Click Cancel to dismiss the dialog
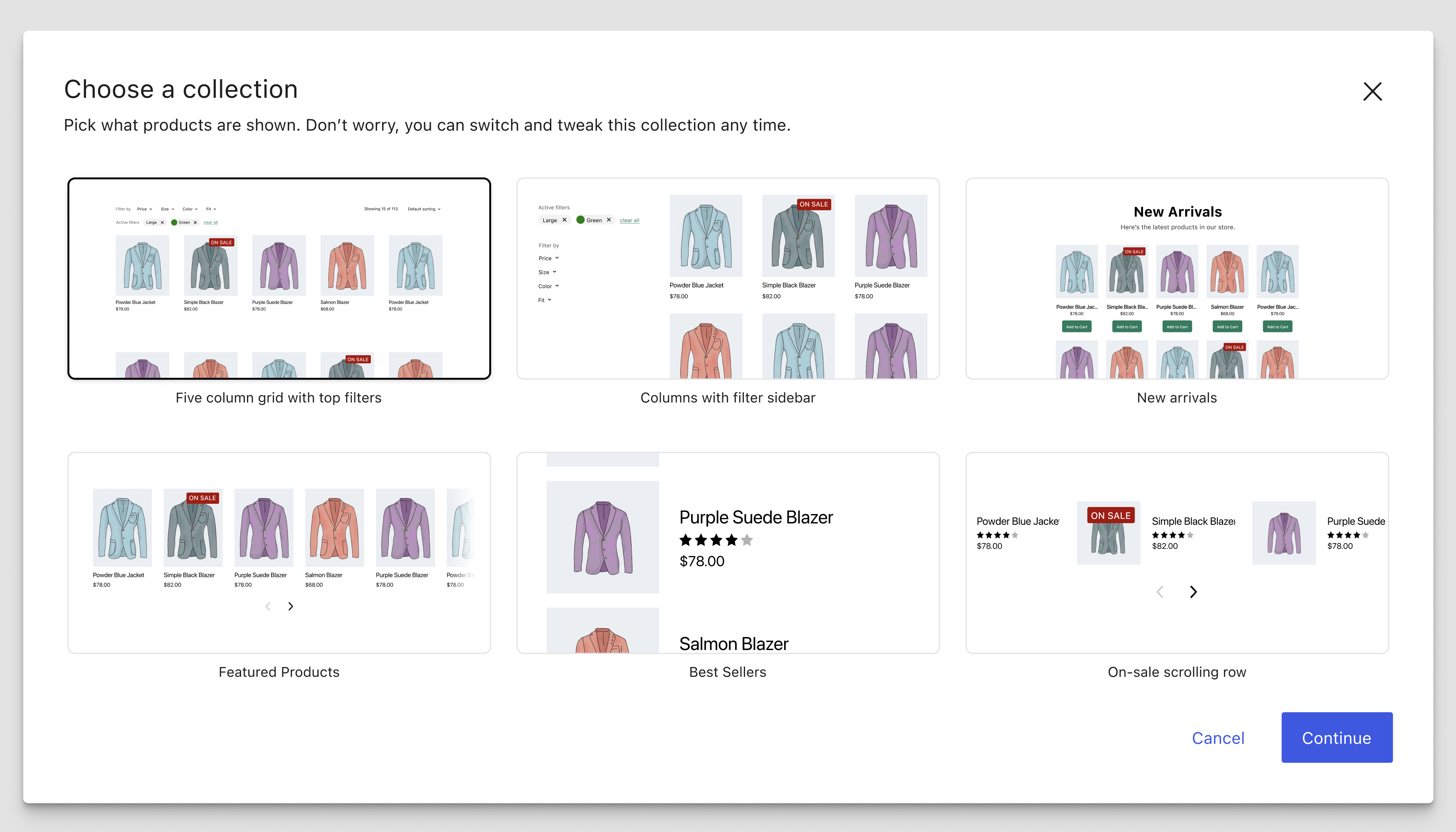The width and height of the screenshot is (1456, 832). (1218, 738)
